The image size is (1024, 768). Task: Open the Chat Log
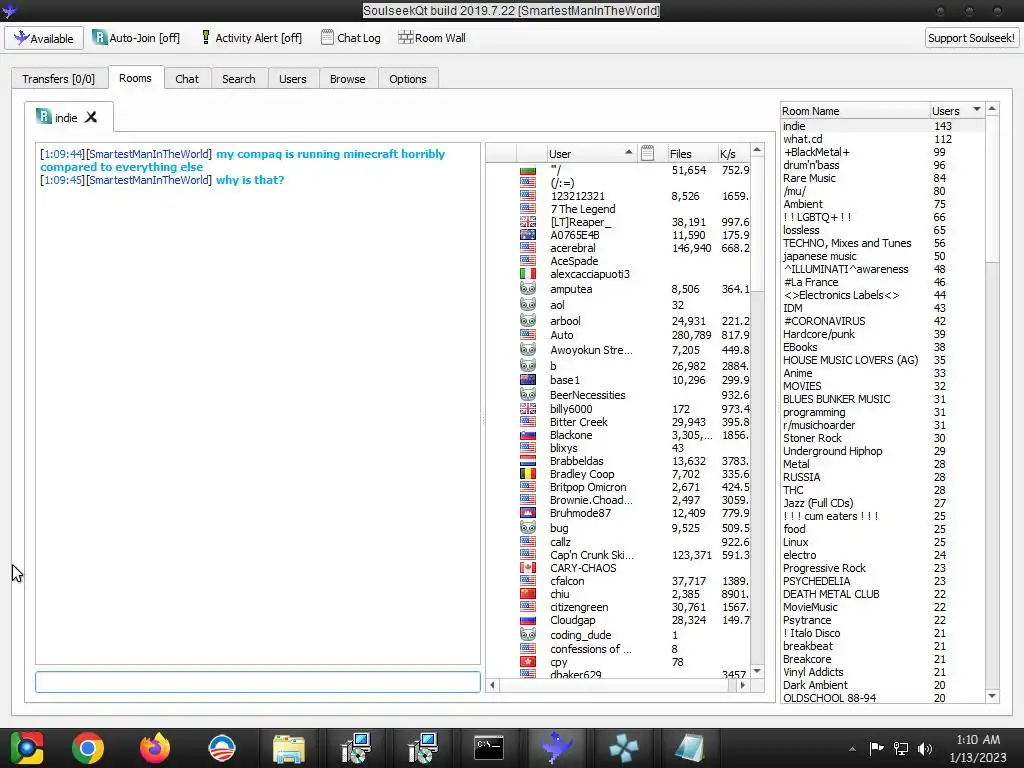click(351, 38)
